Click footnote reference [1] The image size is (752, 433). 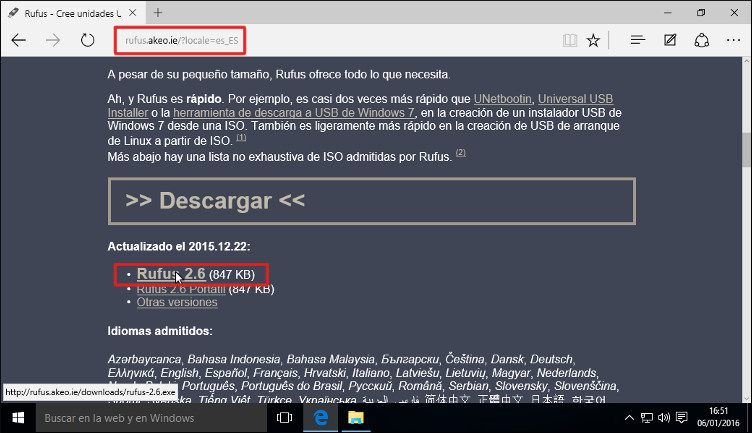(241, 138)
